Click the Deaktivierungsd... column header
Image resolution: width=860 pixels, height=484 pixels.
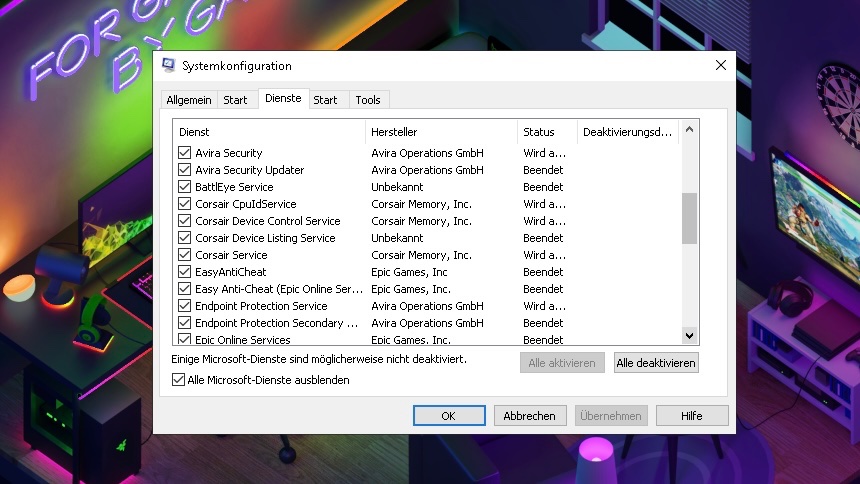point(628,132)
